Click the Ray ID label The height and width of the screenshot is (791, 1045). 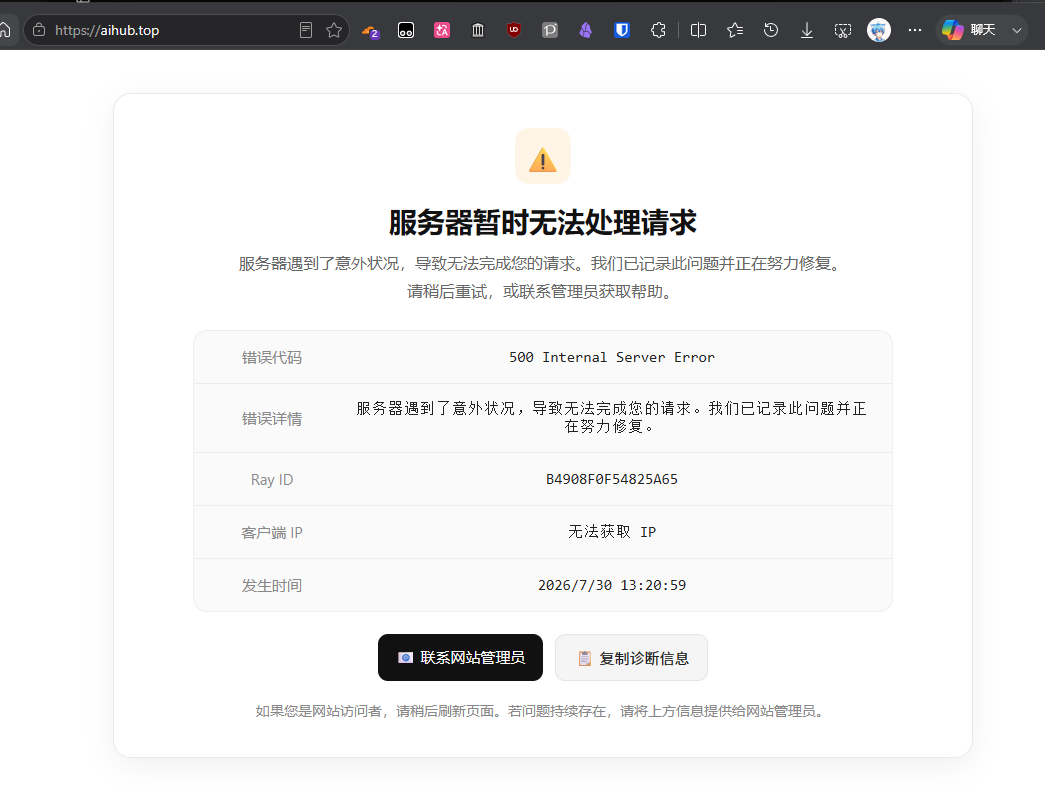(272, 480)
